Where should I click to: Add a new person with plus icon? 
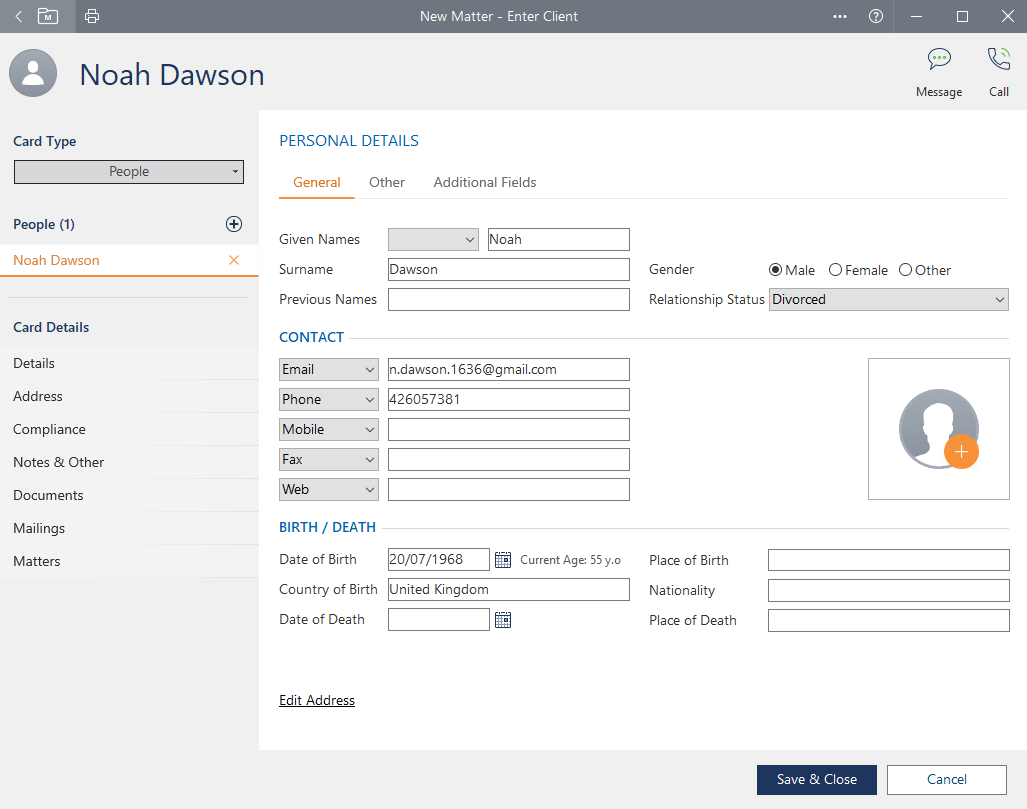point(234,224)
